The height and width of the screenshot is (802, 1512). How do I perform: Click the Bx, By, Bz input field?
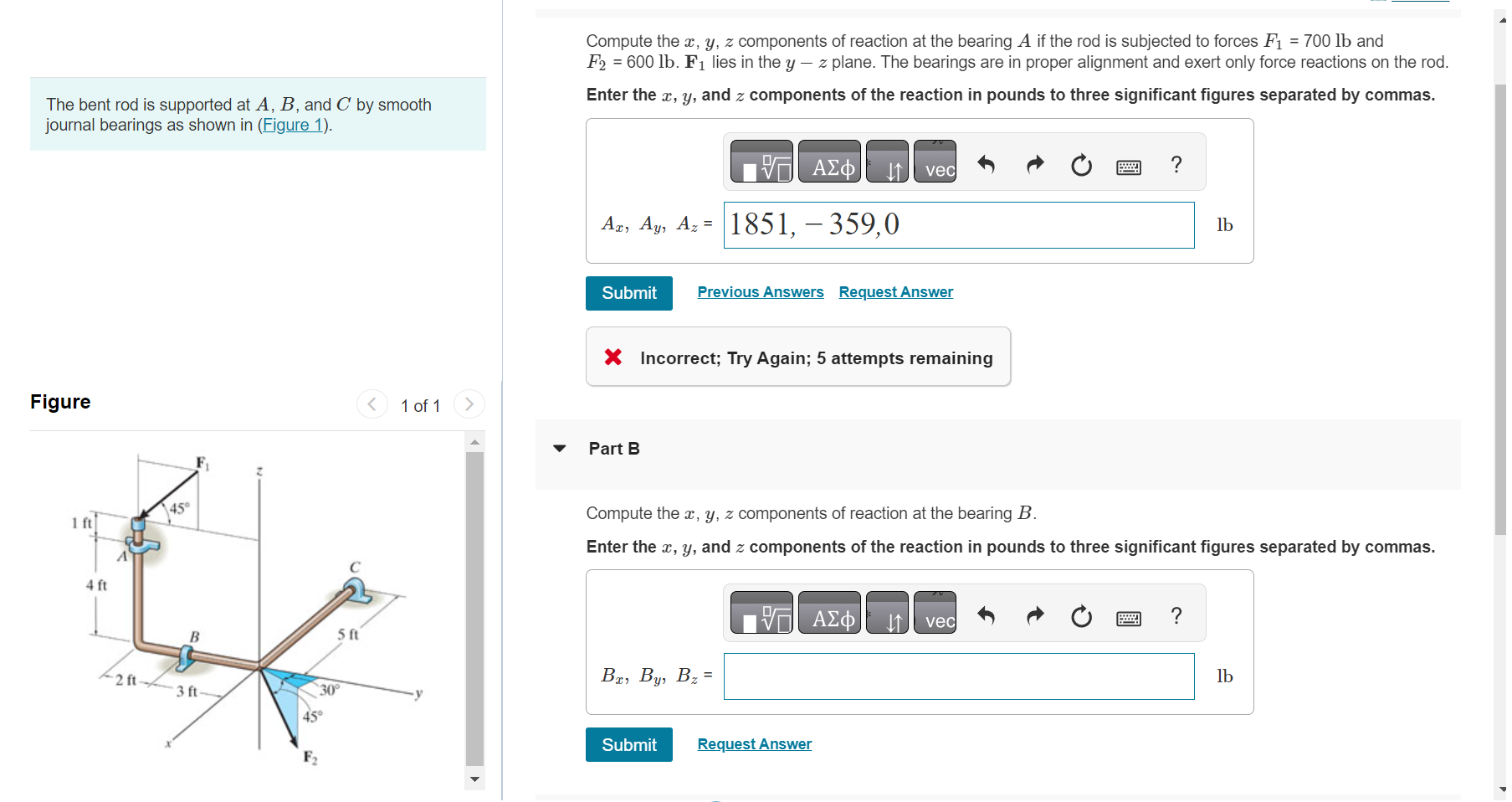click(957, 676)
